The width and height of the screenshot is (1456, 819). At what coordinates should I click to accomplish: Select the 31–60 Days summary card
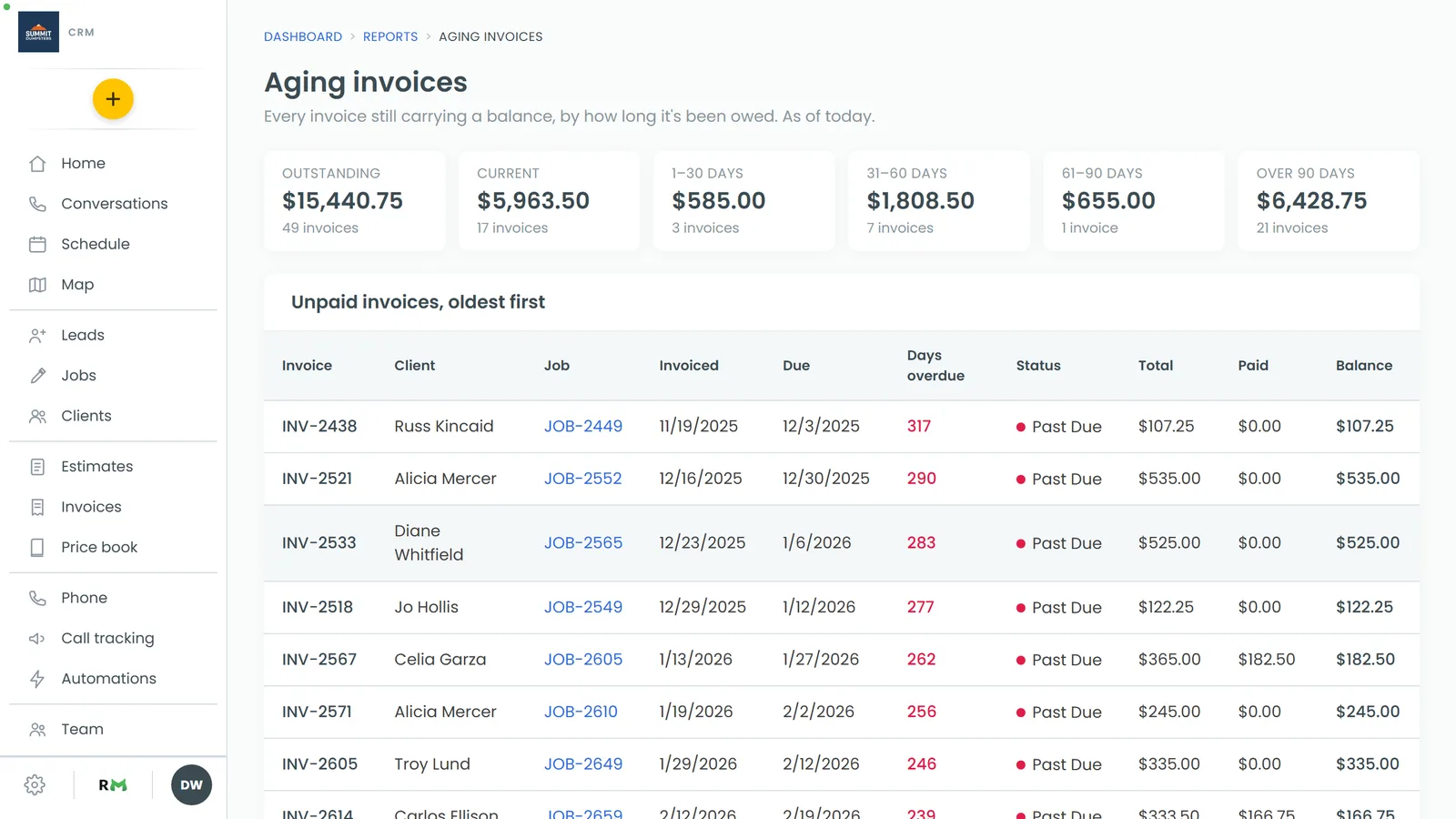pyautogui.click(x=939, y=201)
